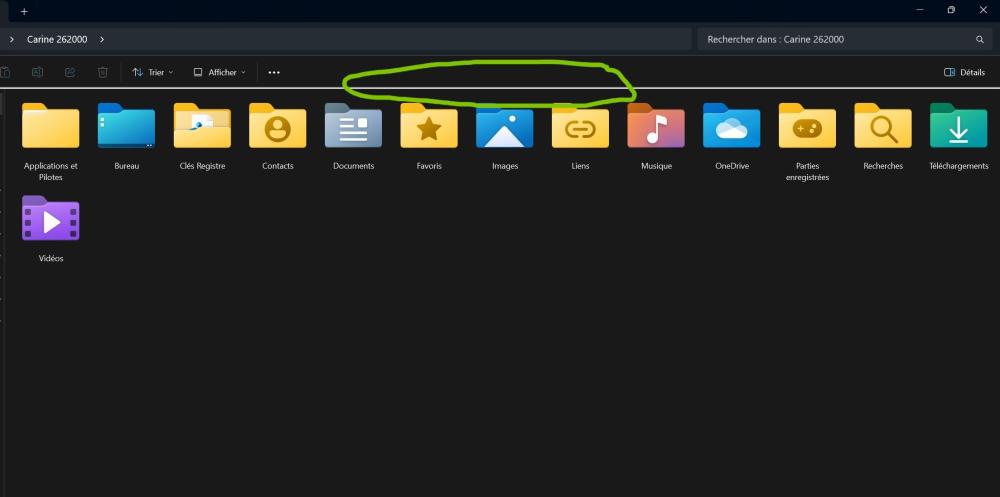Click the share toolbar icon
This screenshot has width=1000, height=497.
(x=70, y=72)
